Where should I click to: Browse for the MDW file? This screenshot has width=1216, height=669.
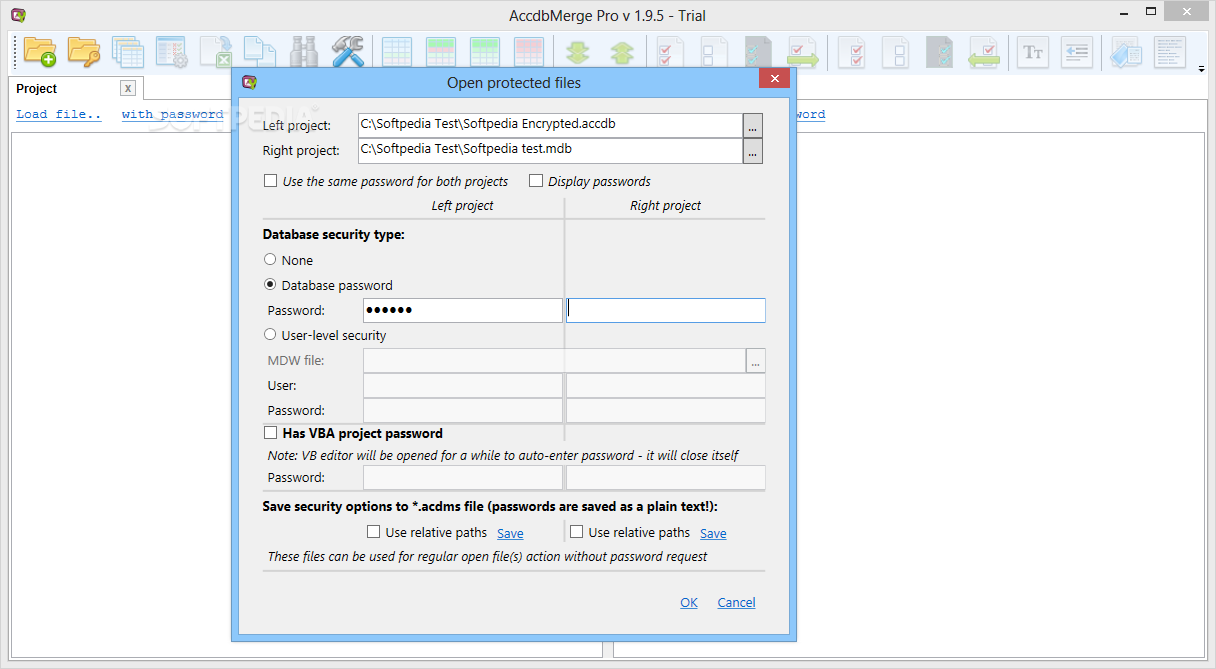coord(756,361)
